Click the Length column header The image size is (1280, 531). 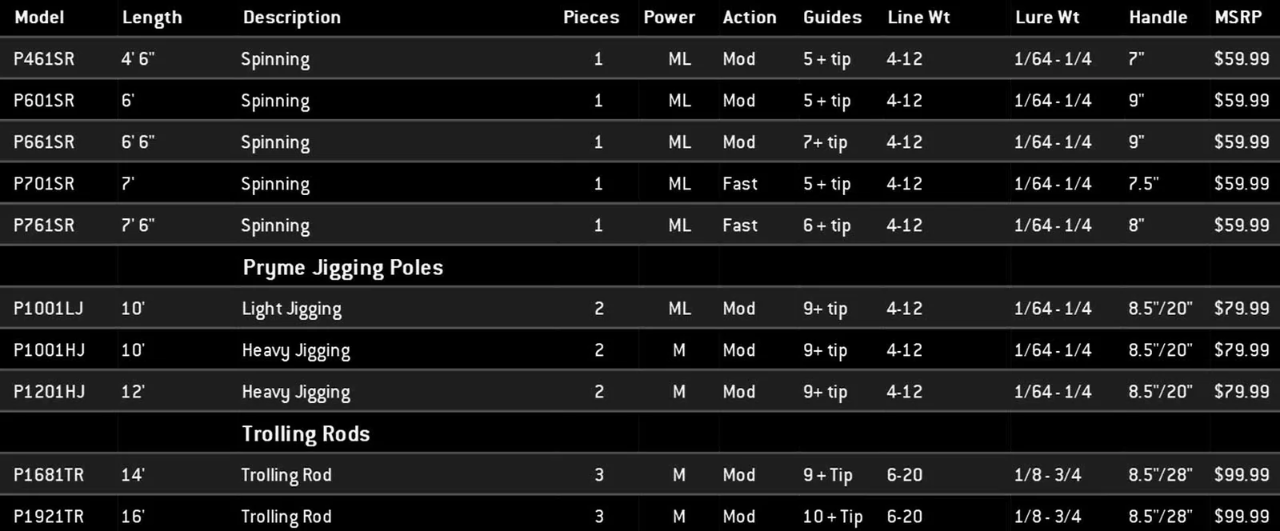(152, 17)
